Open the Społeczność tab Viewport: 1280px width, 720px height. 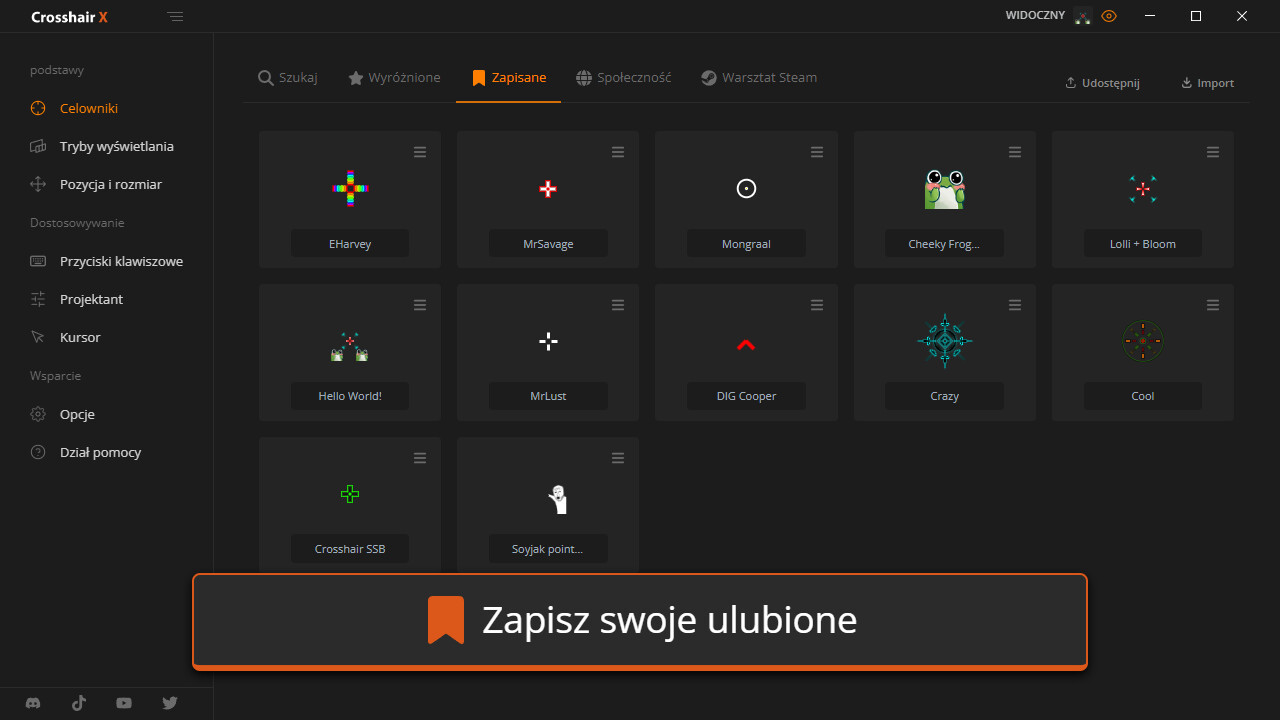click(x=623, y=78)
